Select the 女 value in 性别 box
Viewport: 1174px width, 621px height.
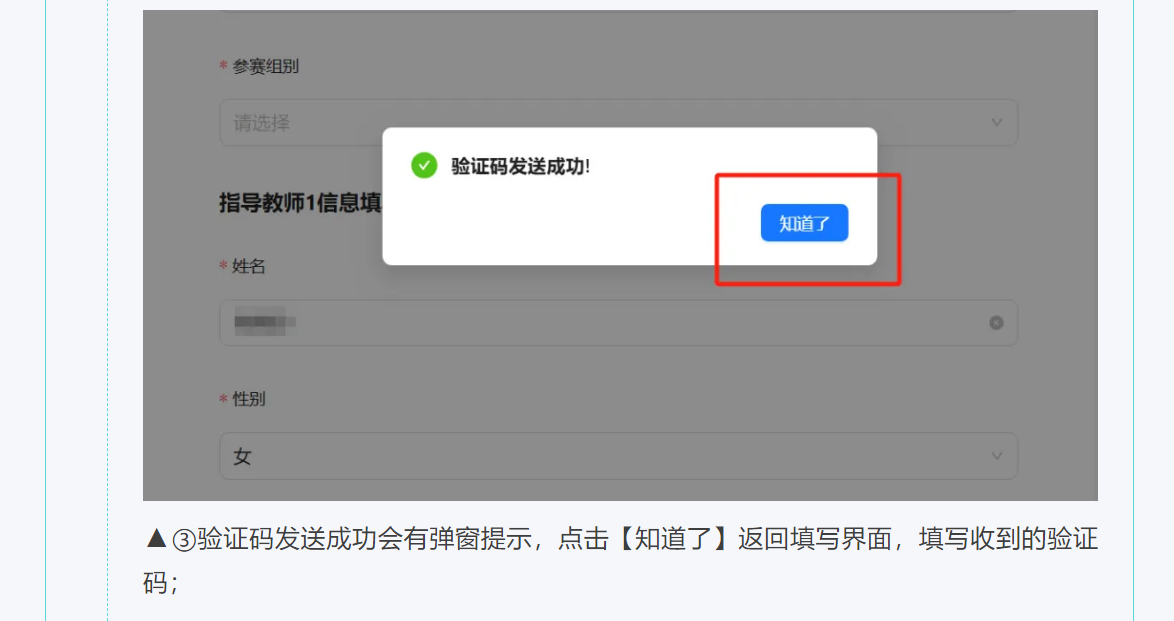pos(243,456)
